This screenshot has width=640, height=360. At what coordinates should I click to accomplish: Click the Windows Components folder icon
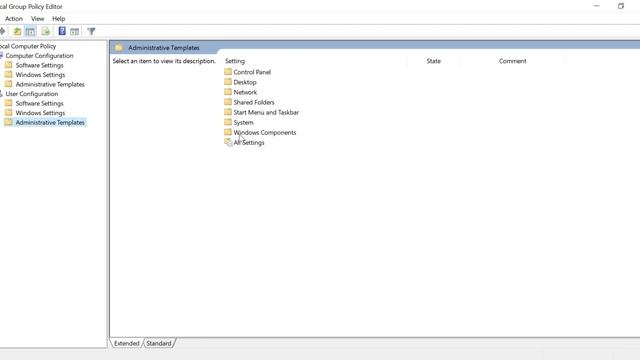(228, 132)
